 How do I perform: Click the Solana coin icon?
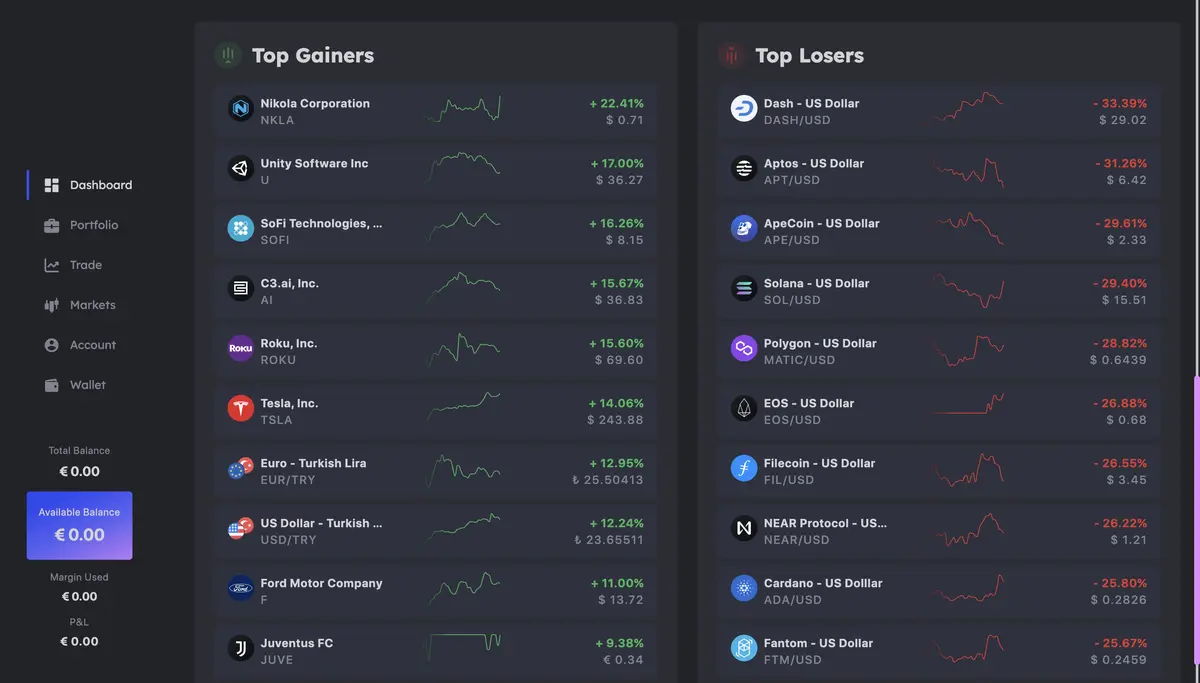[x=744, y=288]
